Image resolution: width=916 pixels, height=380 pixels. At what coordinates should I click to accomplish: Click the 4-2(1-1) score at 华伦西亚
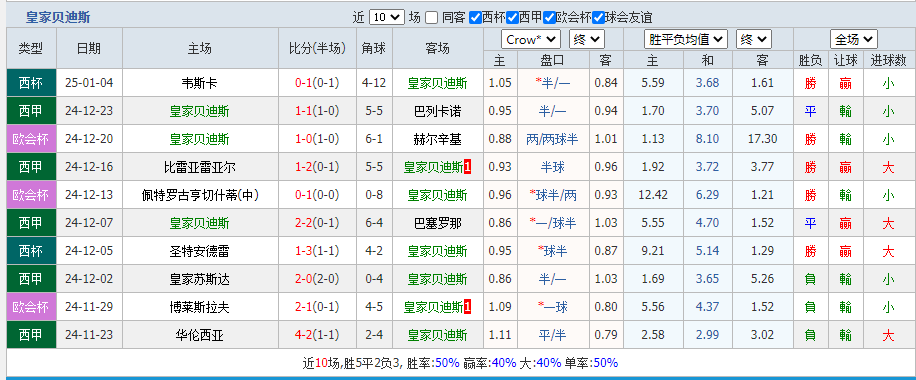(x=317, y=336)
